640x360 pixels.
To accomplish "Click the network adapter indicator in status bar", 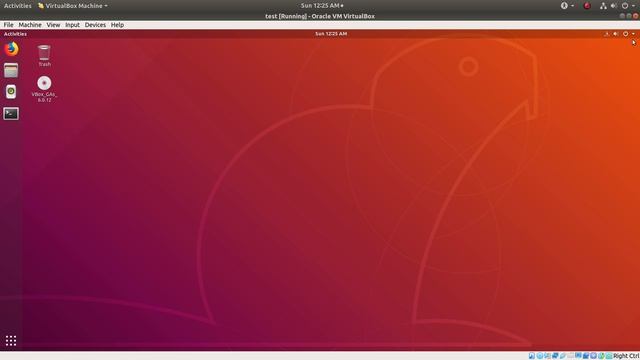I will tap(555, 356).
